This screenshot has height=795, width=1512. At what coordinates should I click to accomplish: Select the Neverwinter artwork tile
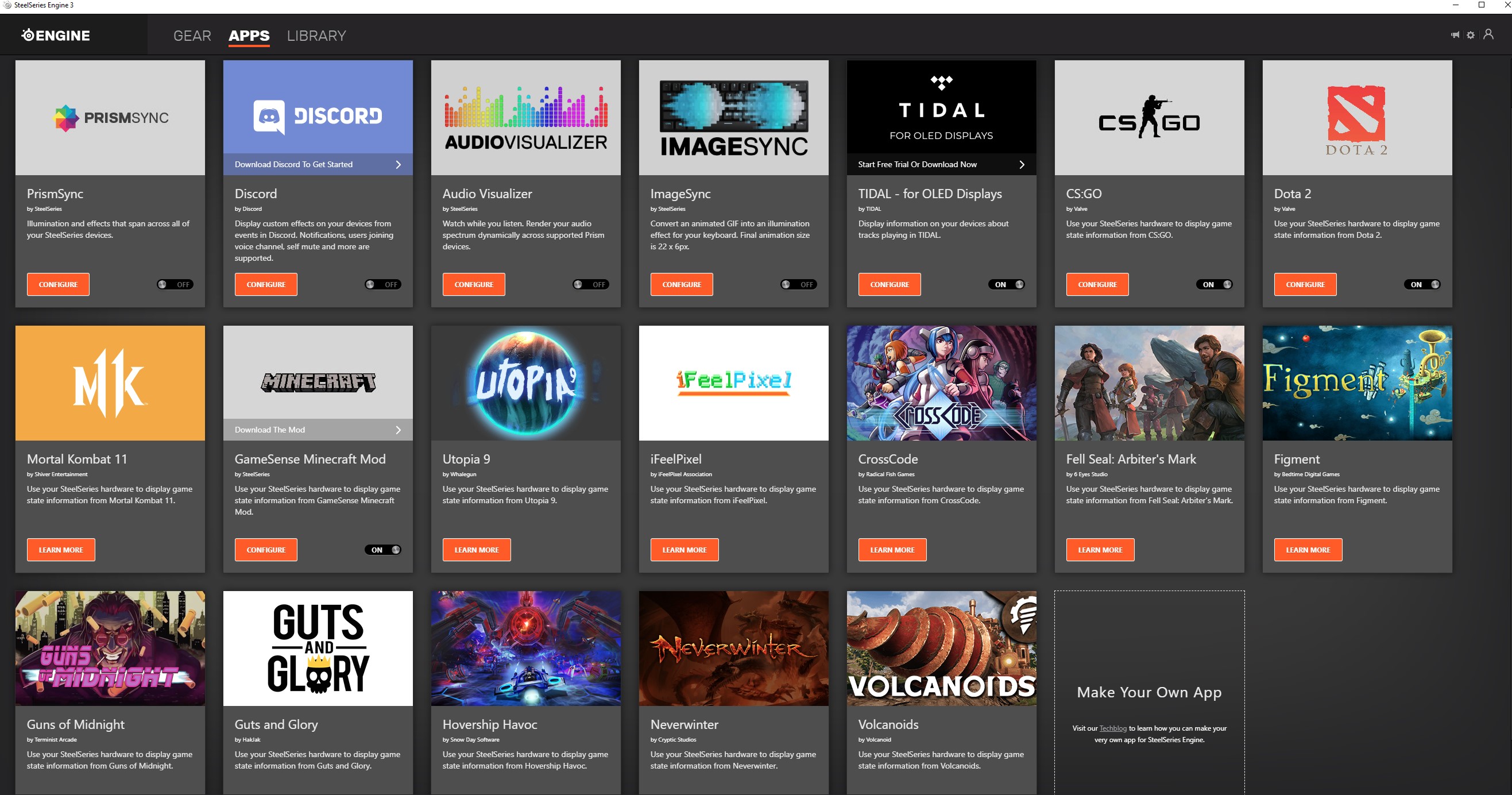point(733,648)
